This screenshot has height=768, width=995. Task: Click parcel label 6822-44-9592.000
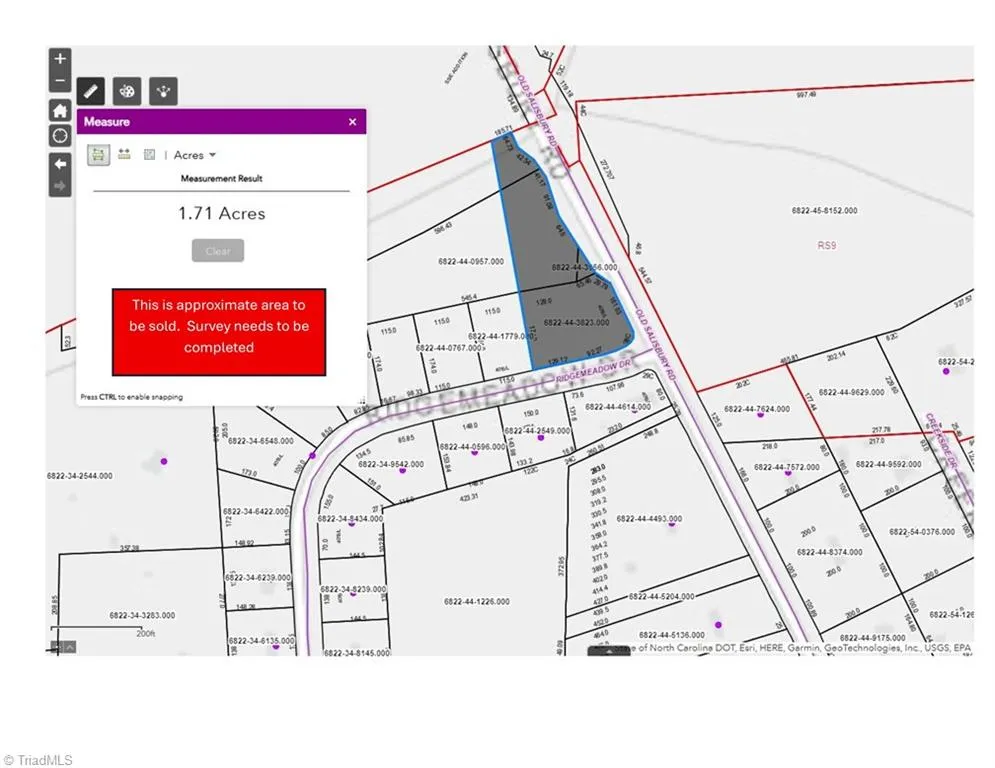tap(888, 464)
